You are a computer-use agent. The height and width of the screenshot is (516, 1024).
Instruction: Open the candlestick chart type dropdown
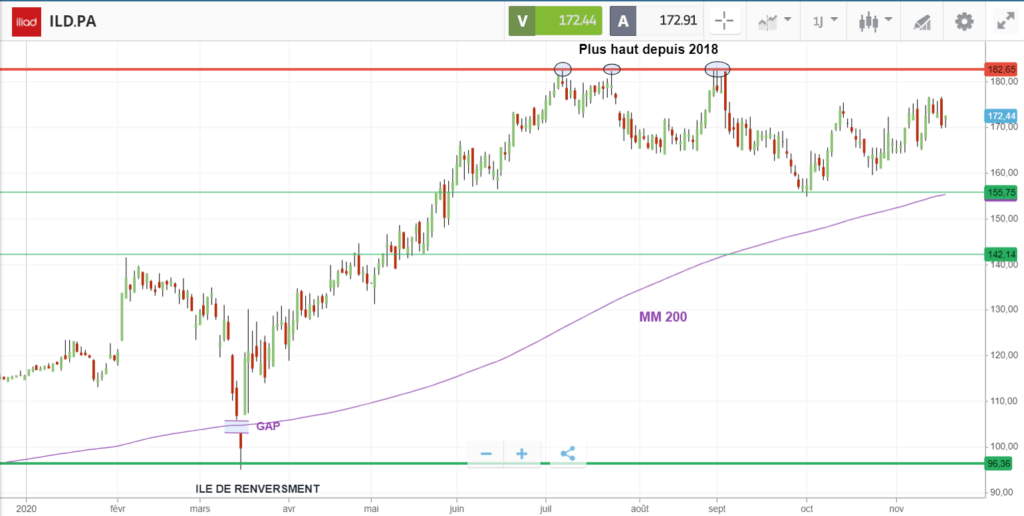coord(876,21)
